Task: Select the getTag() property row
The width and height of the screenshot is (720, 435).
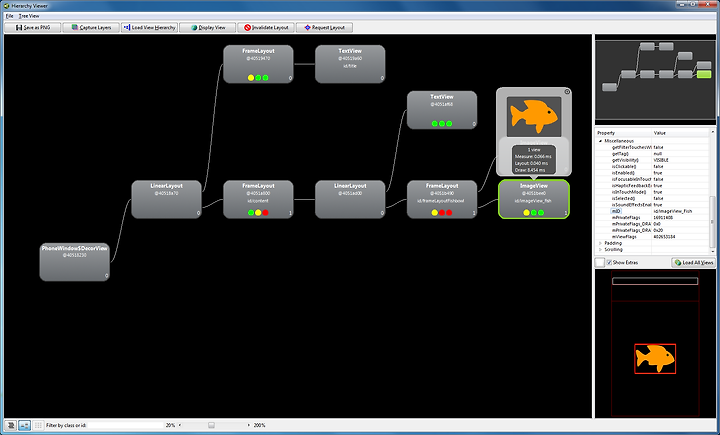Action: (652, 154)
